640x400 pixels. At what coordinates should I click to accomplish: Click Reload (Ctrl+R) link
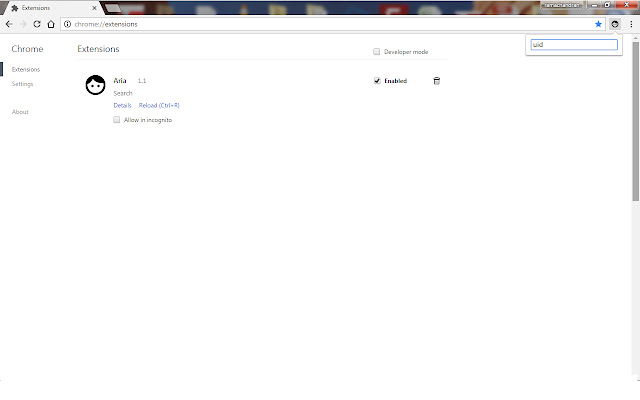pyautogui.click(x=159, y=105)
